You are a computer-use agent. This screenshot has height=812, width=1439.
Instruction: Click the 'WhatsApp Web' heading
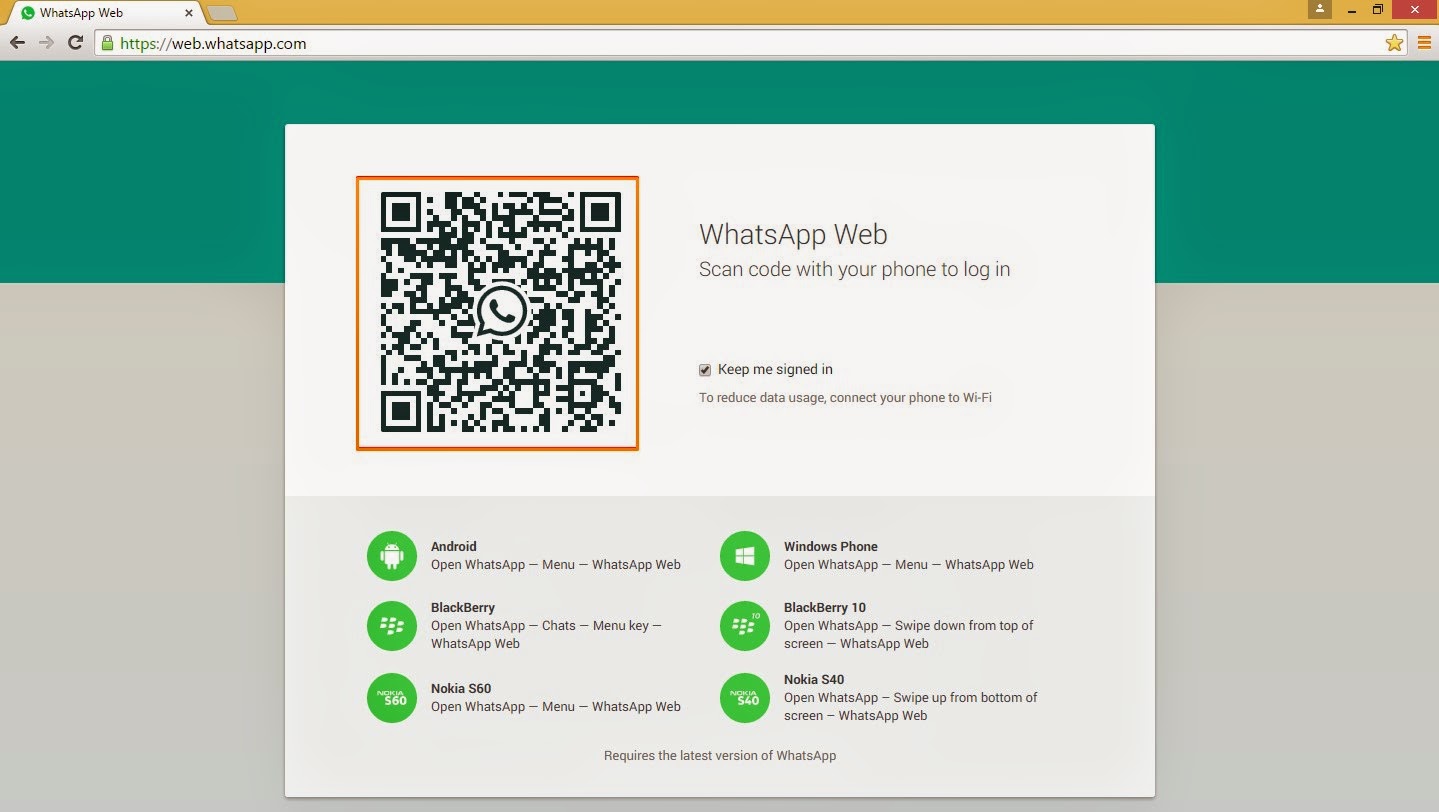click(x=793, y=234)
